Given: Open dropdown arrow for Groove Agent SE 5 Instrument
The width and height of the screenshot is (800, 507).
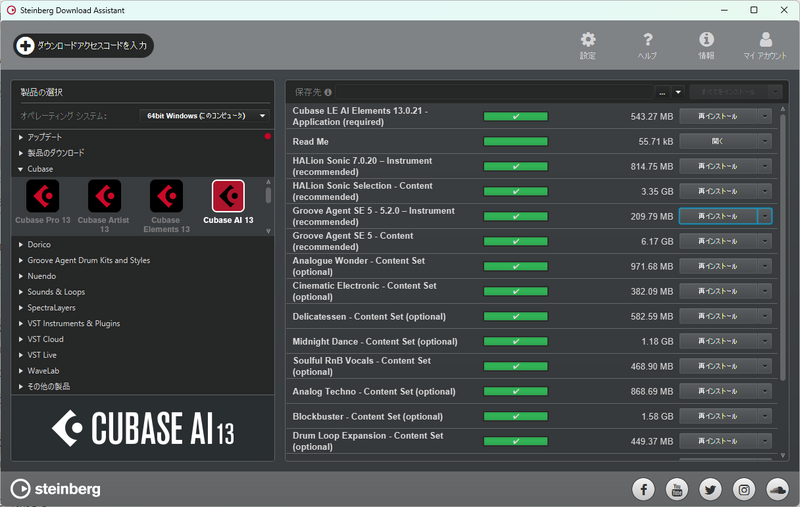Looking at the screenshot, I should pyautogui.click(x=765, y=216).
